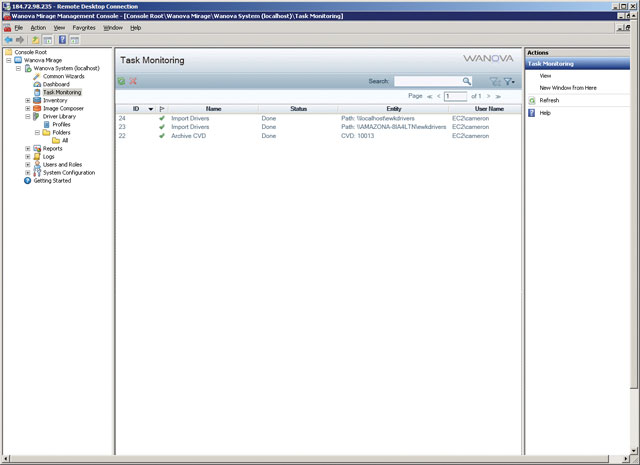Sort by the Entity column header
640x465 pixels.
394,109
